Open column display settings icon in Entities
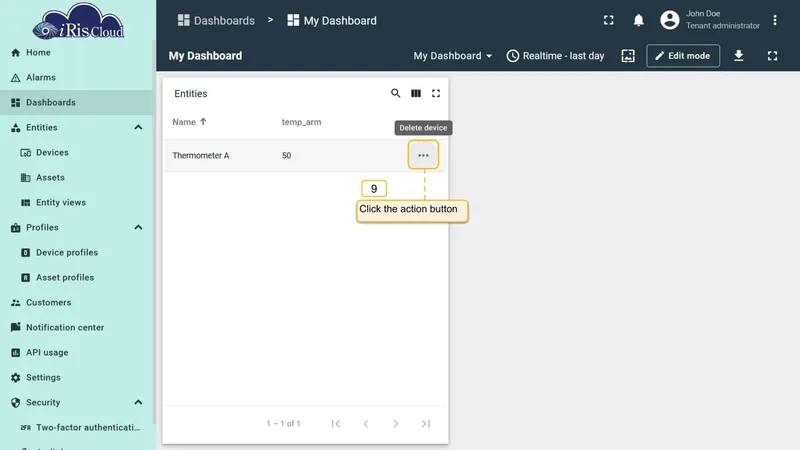The width and height of the screenshot is (800, 450). click(x=416, y=93)
